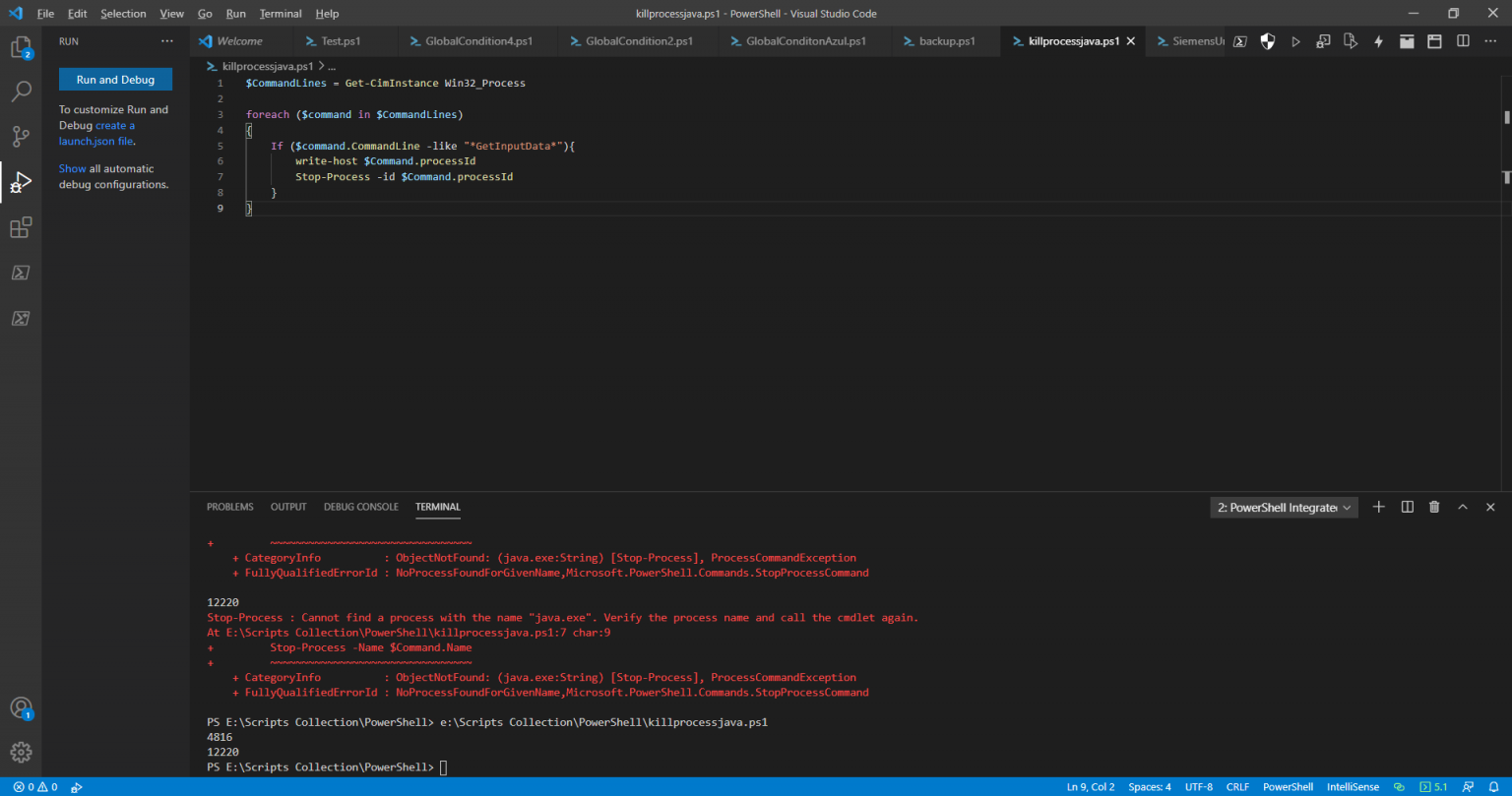Kill the active terminal with trash icon
1512x796 pixels.
(1434, 507)
